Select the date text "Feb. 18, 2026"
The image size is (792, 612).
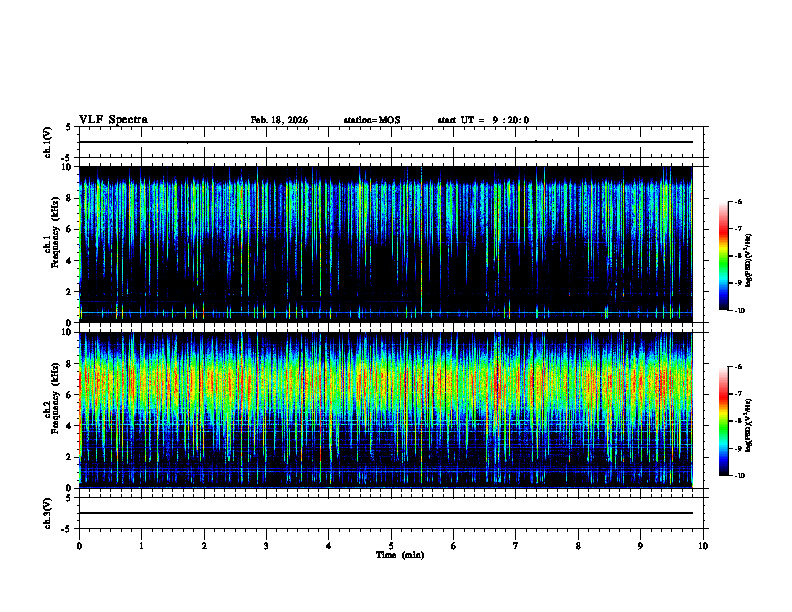point(279,120)
